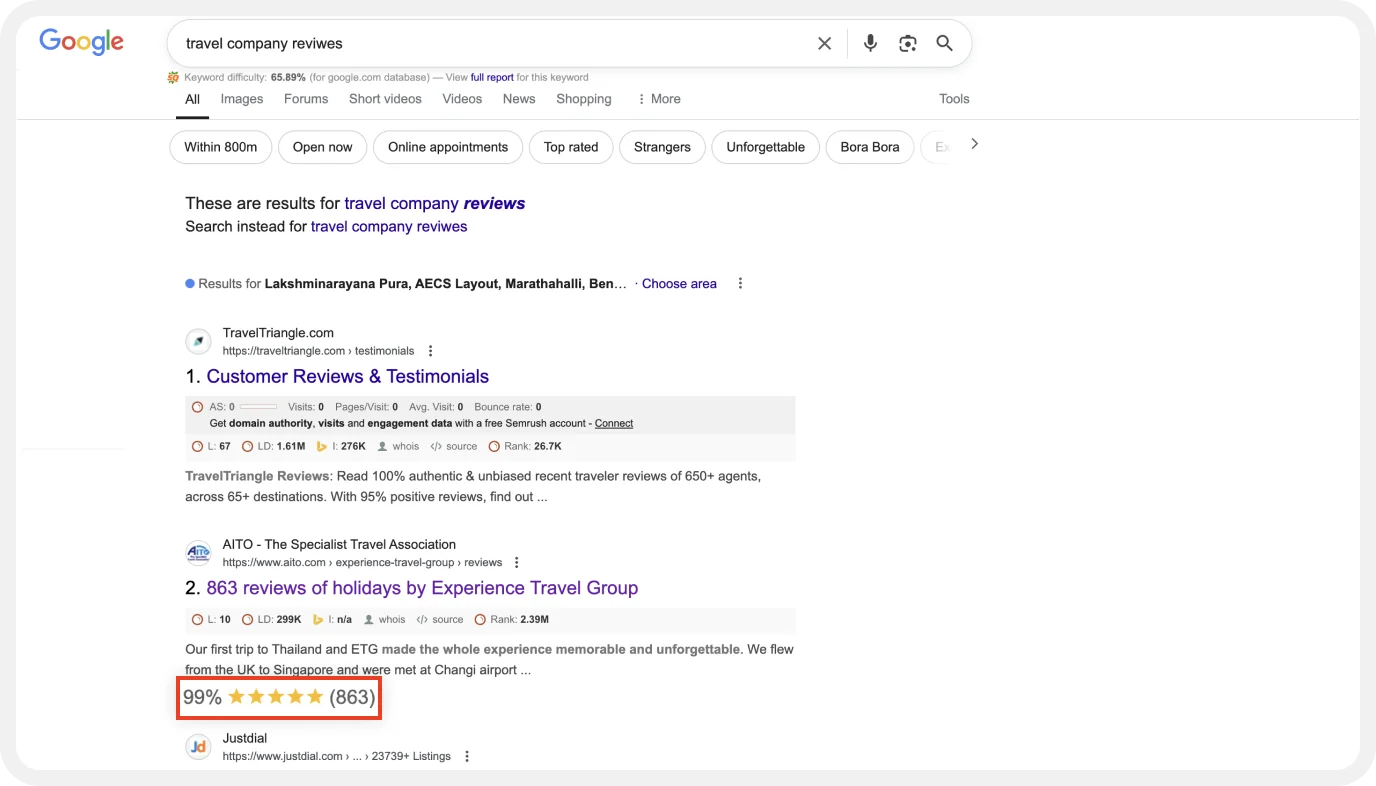Open the three-dot menu for the AITO result
This screenshot has width=1376, height=786.
coord(516,562)
